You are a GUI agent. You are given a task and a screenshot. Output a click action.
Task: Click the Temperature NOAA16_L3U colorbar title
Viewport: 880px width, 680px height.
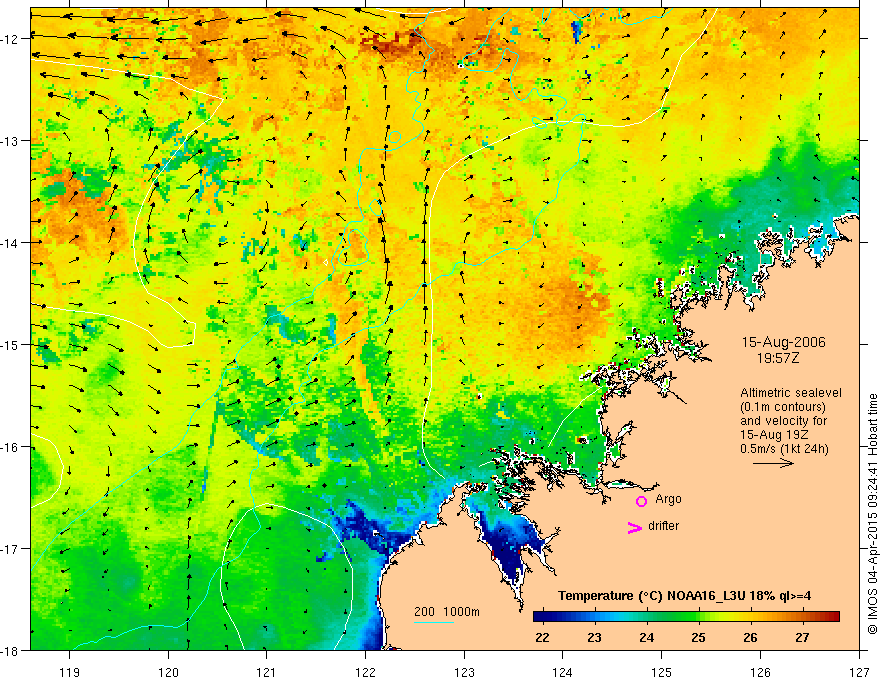[x=684, y=596]
